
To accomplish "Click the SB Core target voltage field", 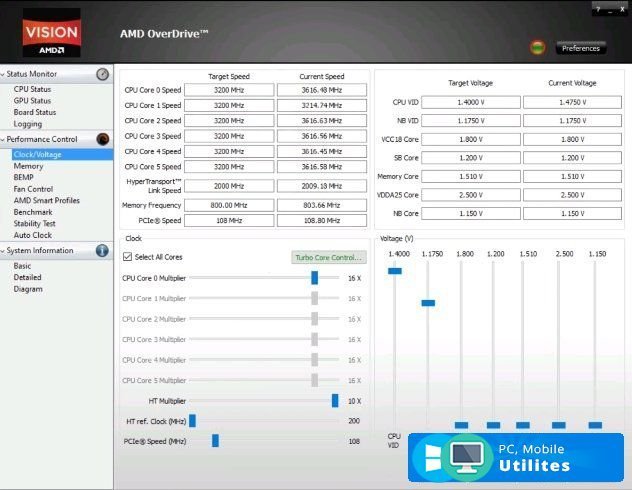I will click(471, 158).
